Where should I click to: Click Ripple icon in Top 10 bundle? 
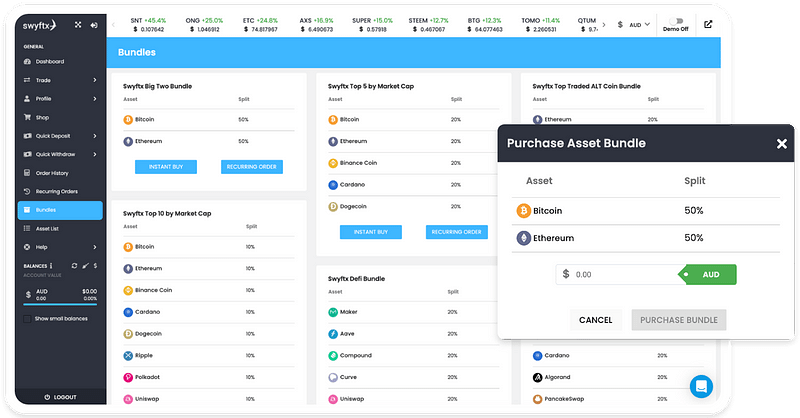coord(128,356)
